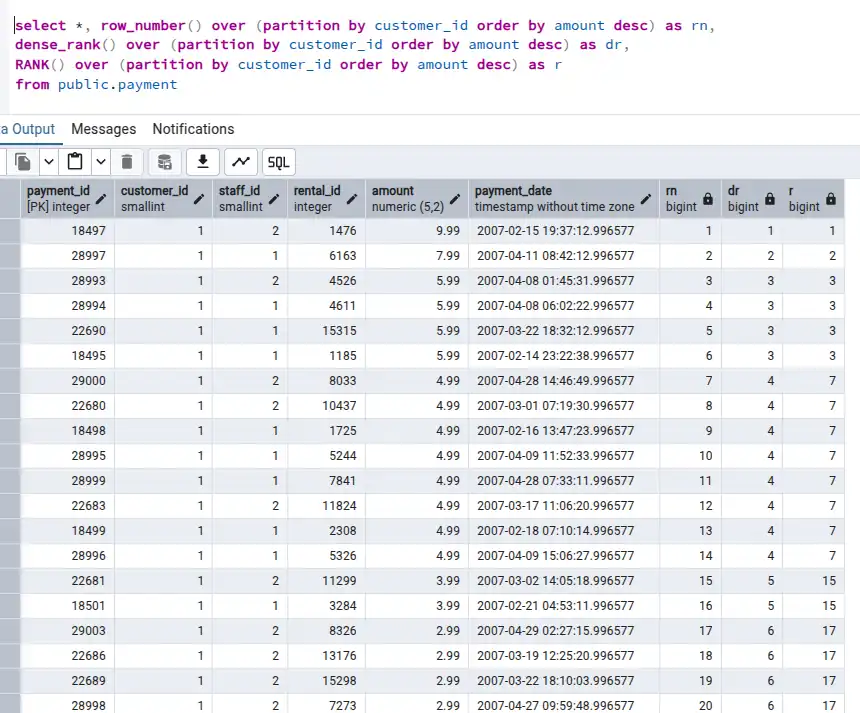Click rental_id cell 11824
860x713 pixels.
click(x=326, y=506)
